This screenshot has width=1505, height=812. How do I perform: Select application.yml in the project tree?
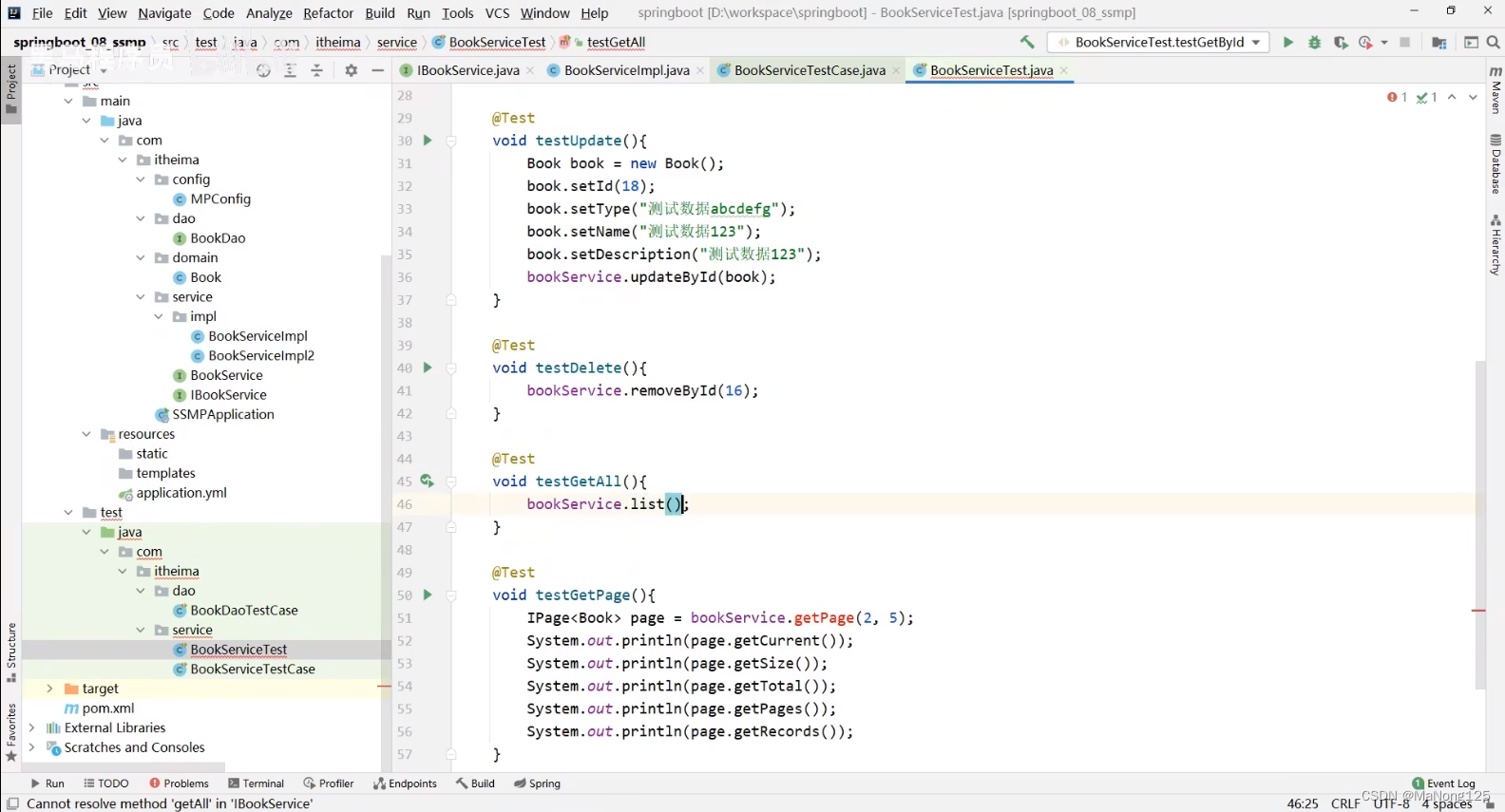[x=181, y=493]
